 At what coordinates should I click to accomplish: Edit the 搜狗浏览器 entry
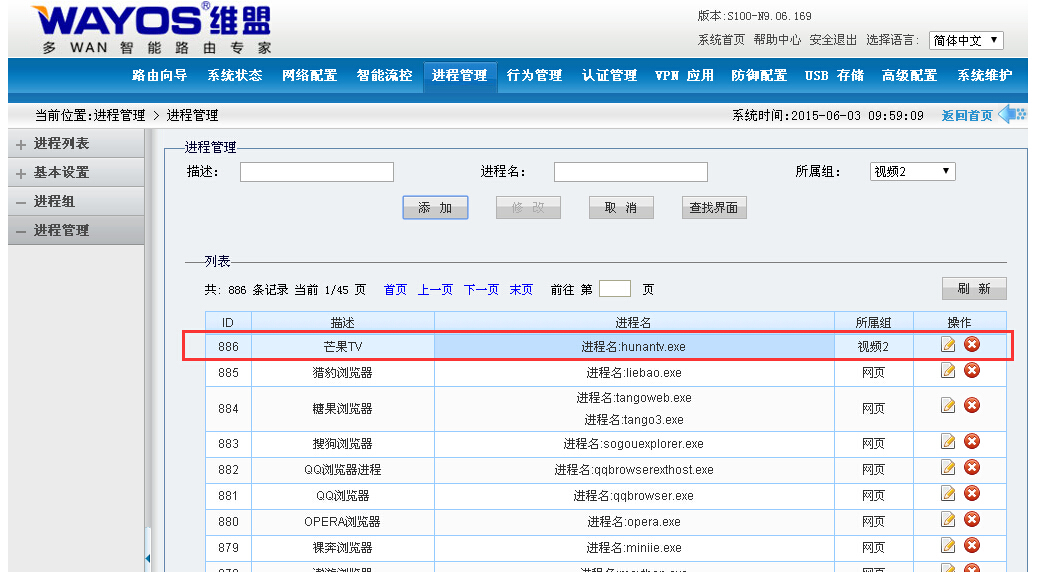(948, 442)
